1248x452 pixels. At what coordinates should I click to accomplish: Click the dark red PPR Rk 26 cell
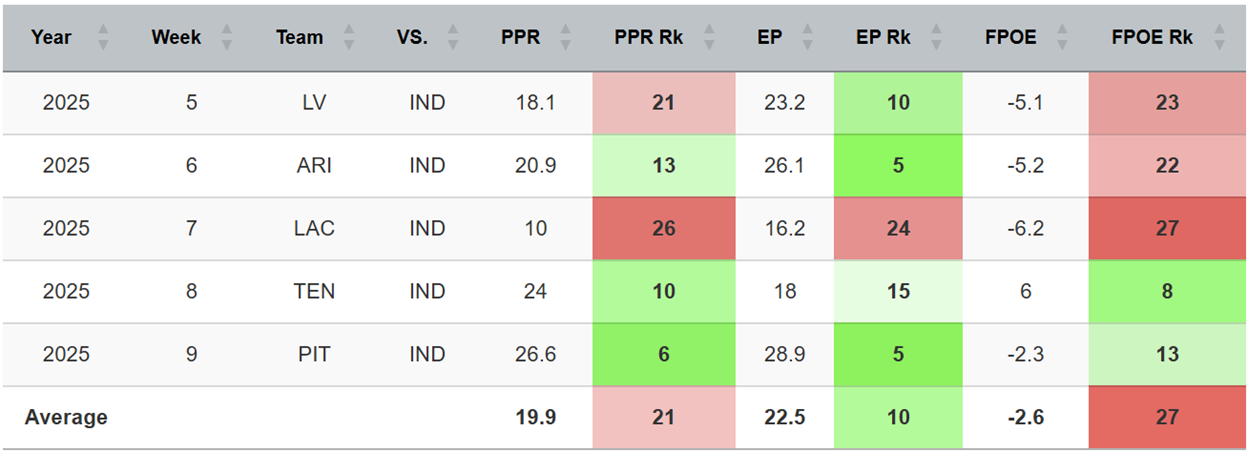point(663,228)
